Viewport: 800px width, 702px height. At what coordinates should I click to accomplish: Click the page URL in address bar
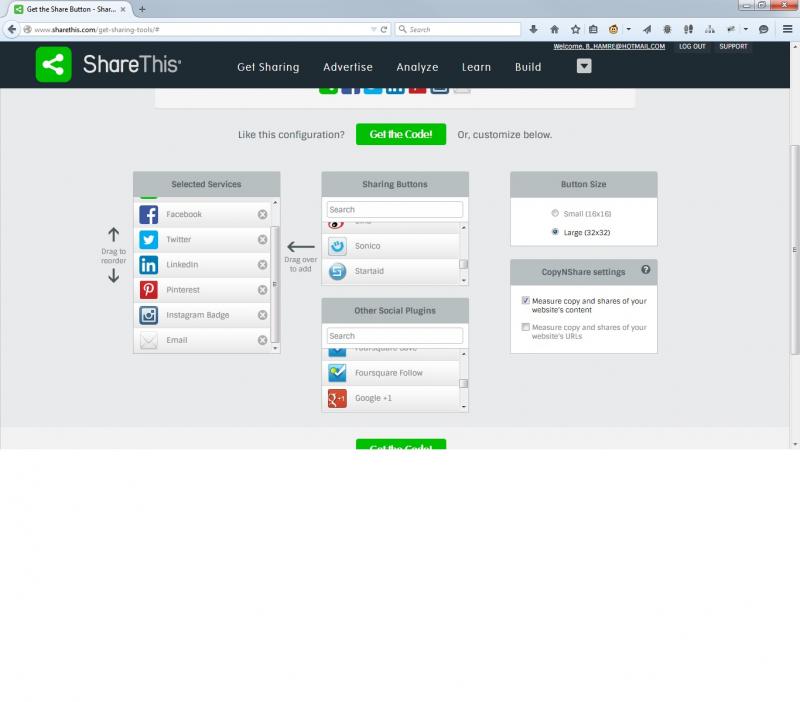97,30
